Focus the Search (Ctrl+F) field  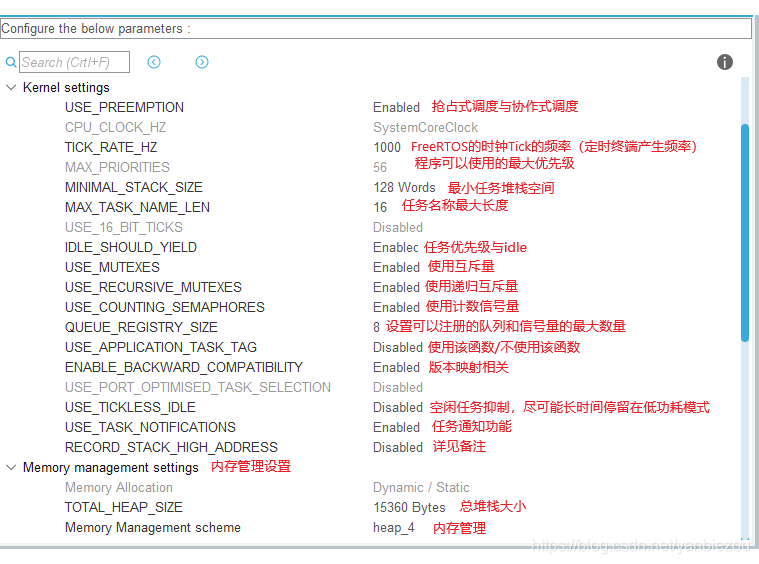click(75, 62)
